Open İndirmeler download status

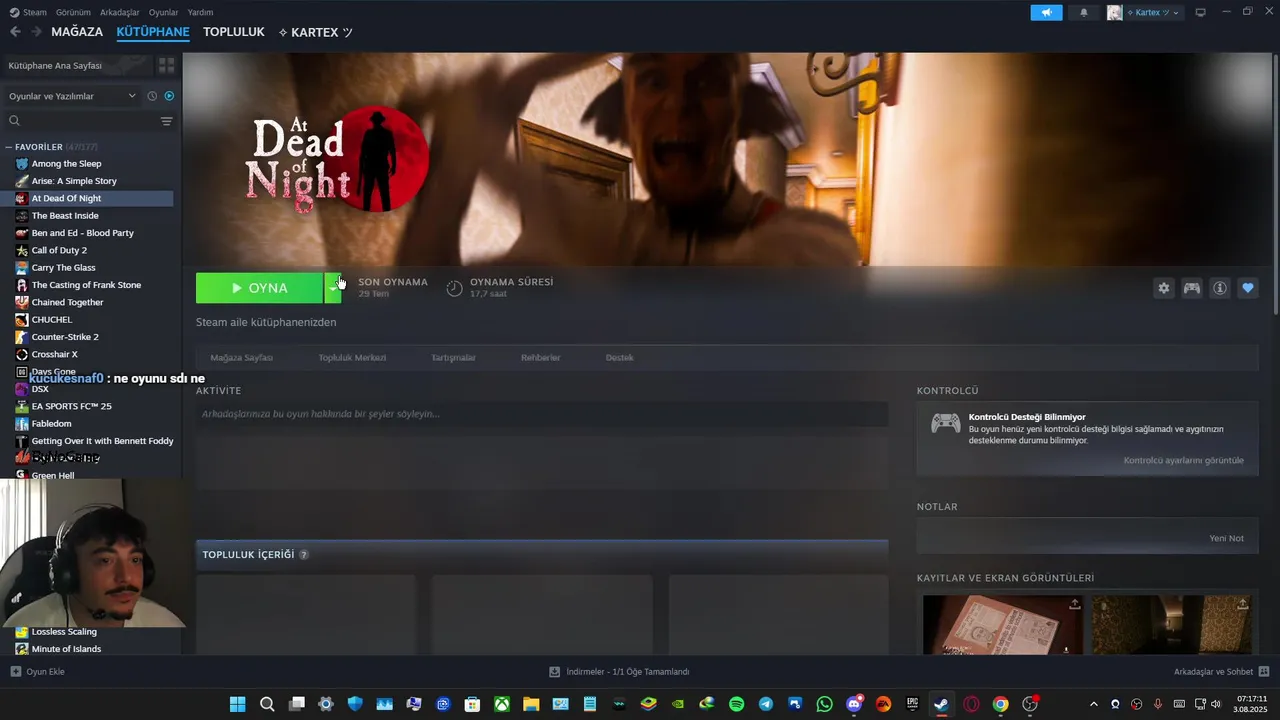click(619, 672)
